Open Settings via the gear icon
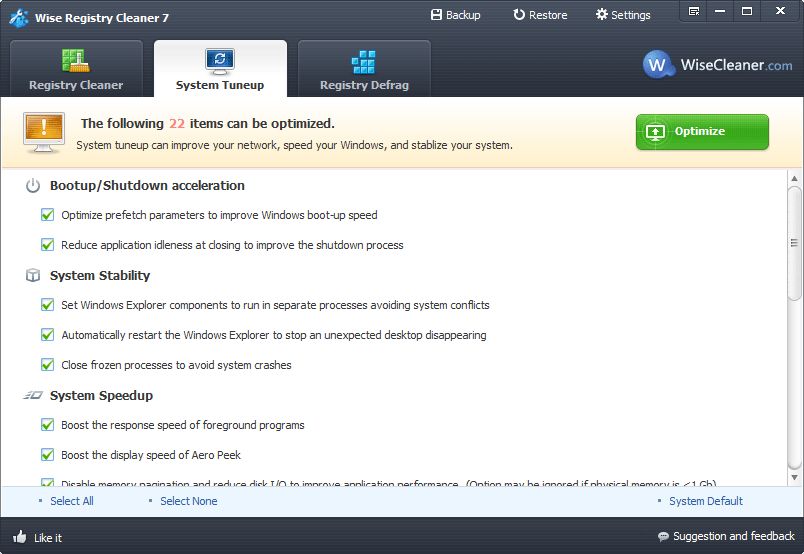 coord(601,15)
